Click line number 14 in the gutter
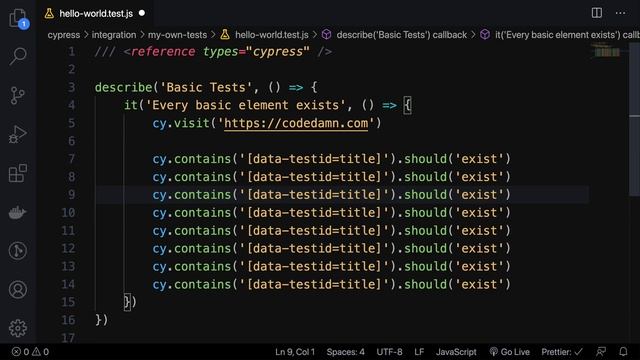 [68, 284]
